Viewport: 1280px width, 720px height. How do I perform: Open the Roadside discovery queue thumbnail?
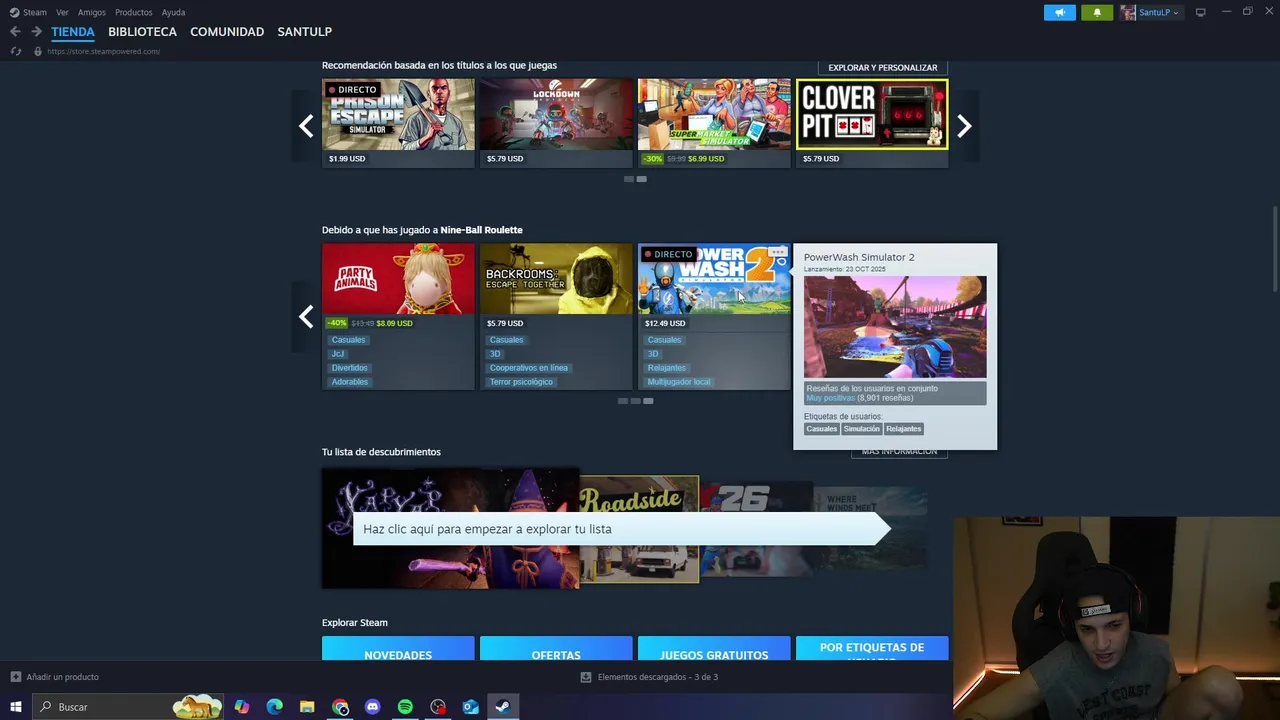coord(639,530)
